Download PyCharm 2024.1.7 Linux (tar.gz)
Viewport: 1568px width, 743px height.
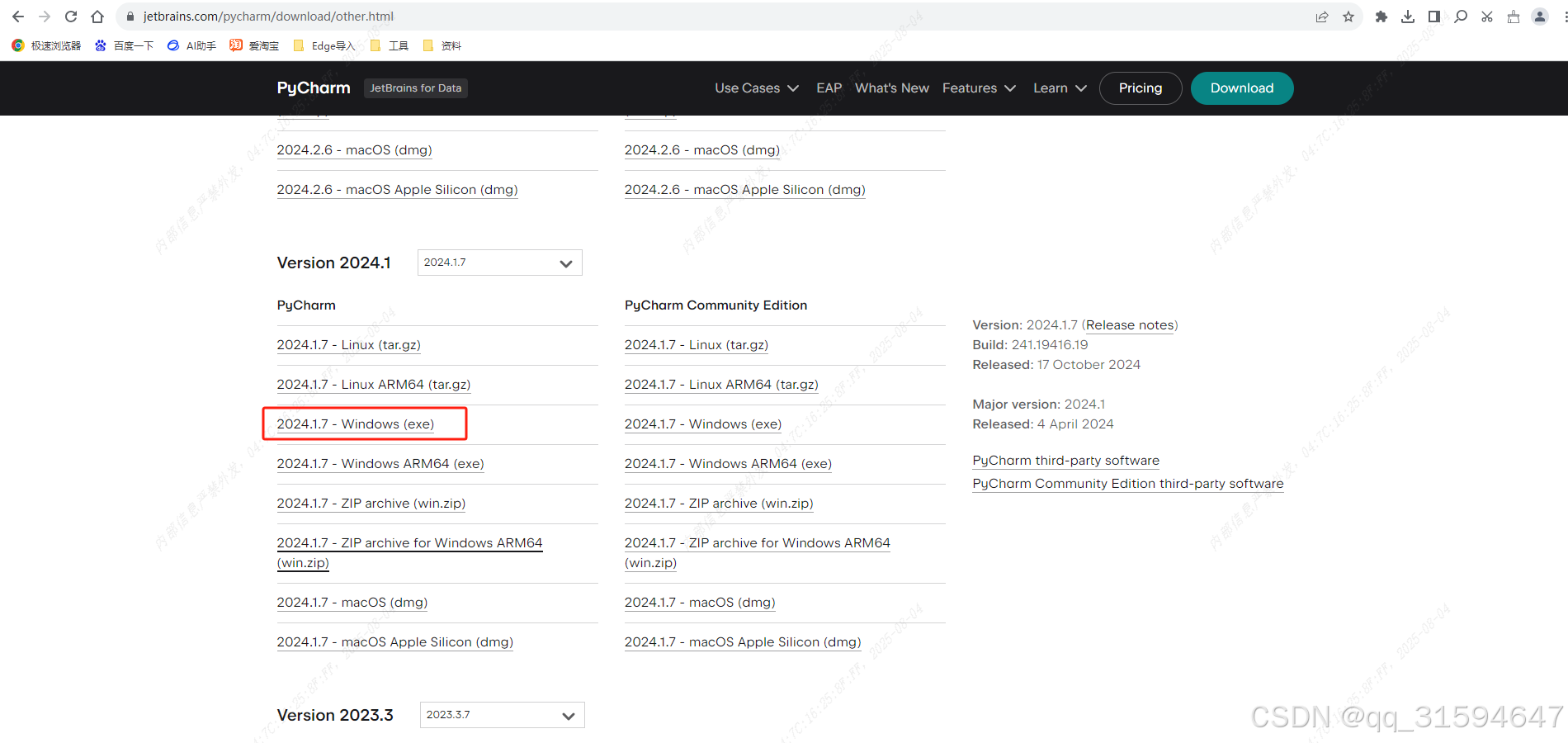click(348, 345)
